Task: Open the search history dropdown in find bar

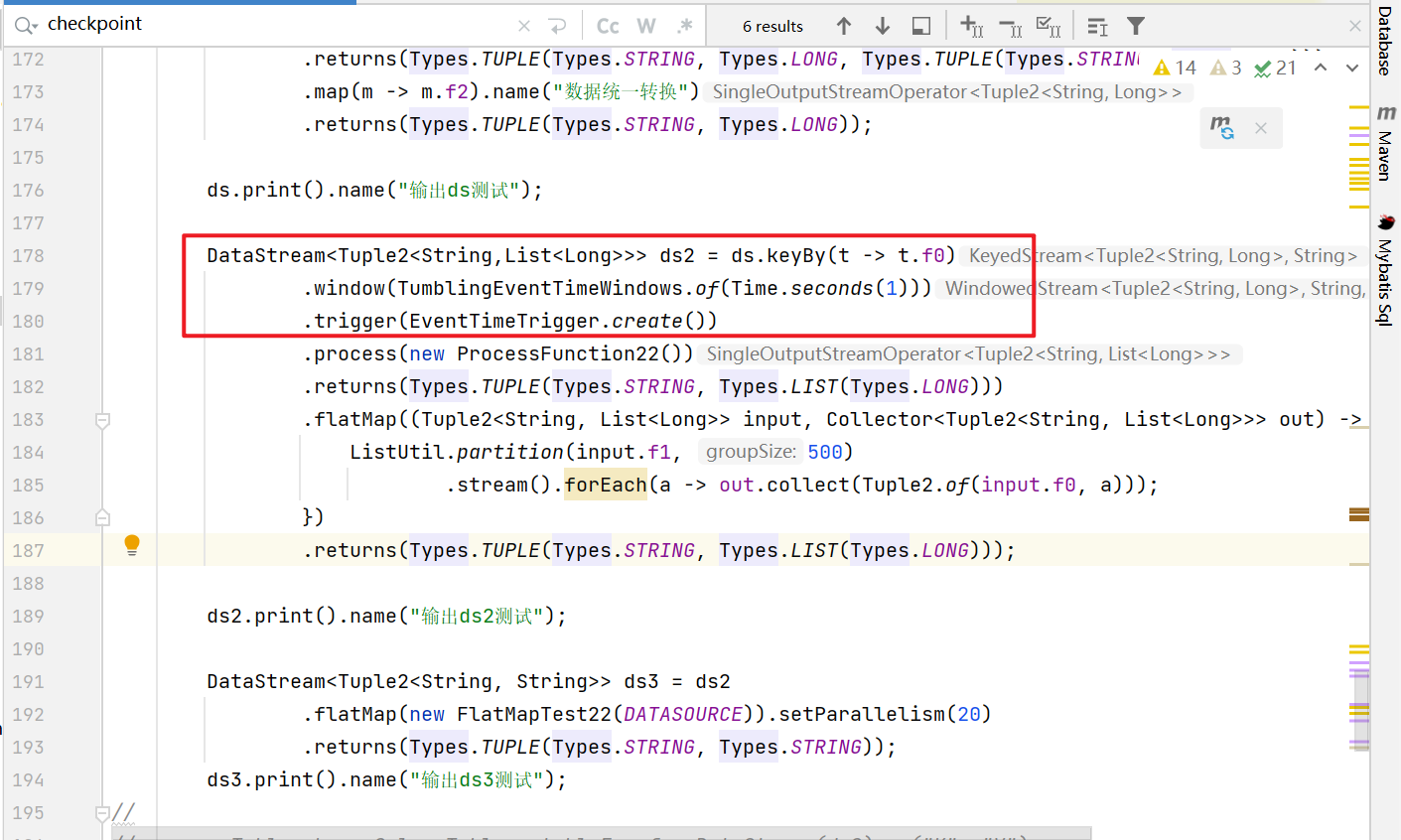Action: tap(26, 26)
